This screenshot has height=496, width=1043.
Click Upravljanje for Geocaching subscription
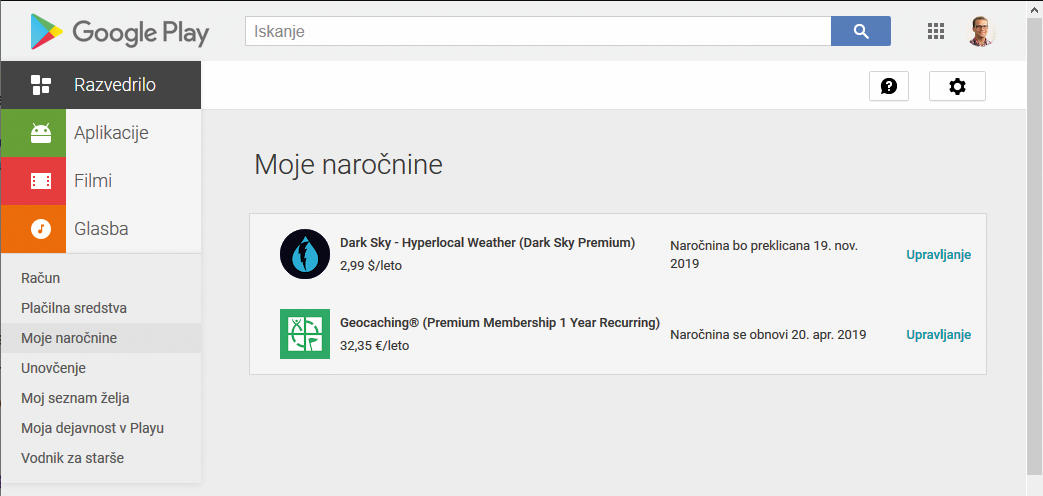939,334
